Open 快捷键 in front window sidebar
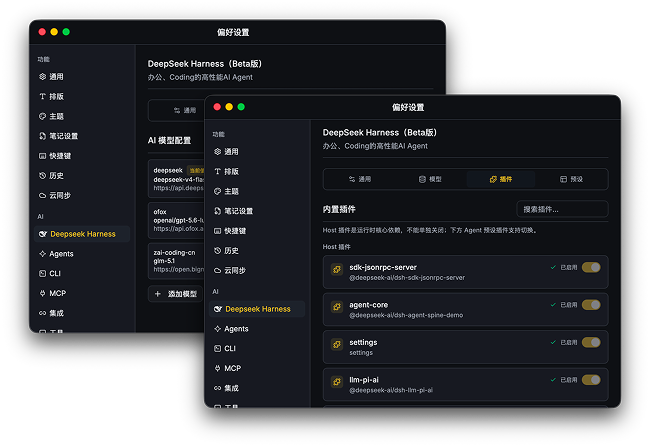This screenshot has height=447, width=650. [230, 231]
